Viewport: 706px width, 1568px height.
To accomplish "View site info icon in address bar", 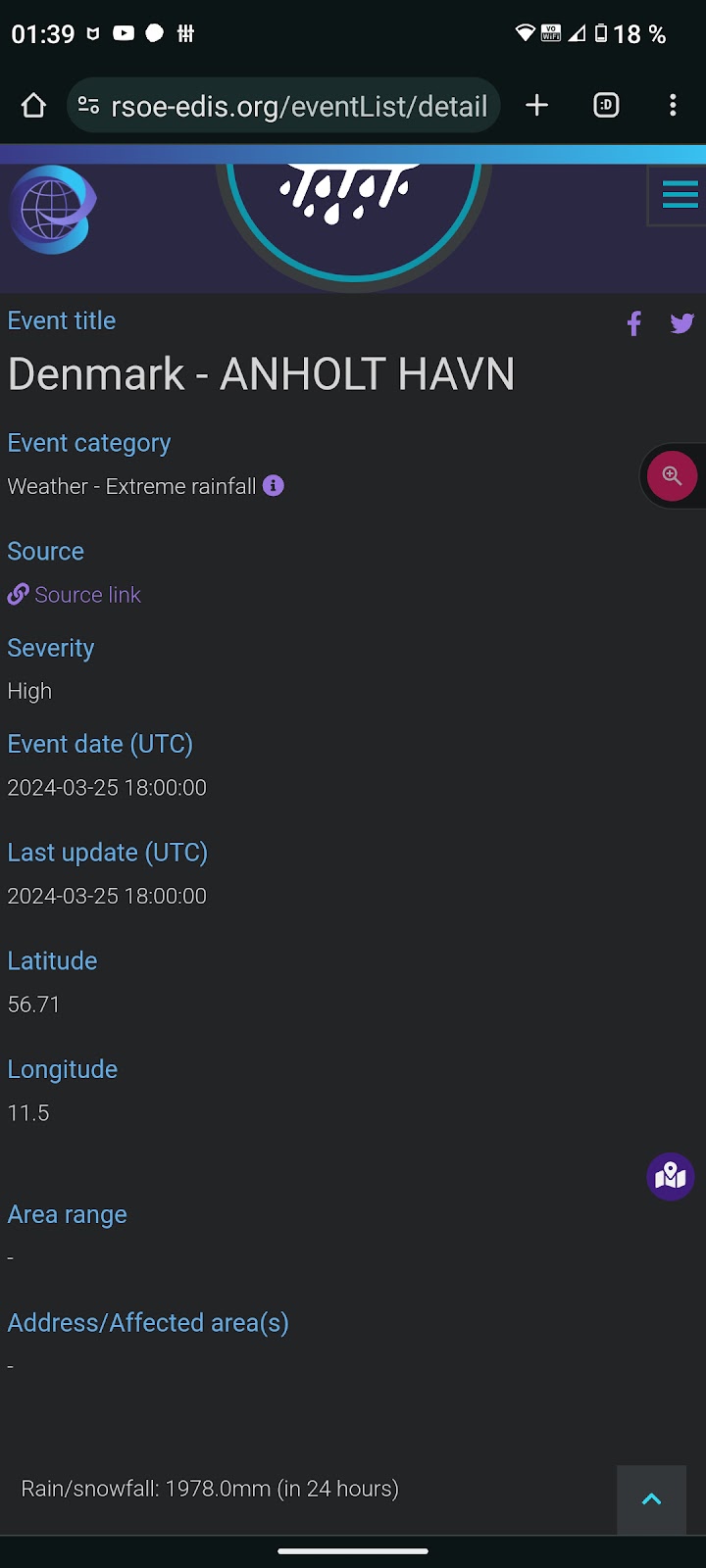I will [88, 106].
